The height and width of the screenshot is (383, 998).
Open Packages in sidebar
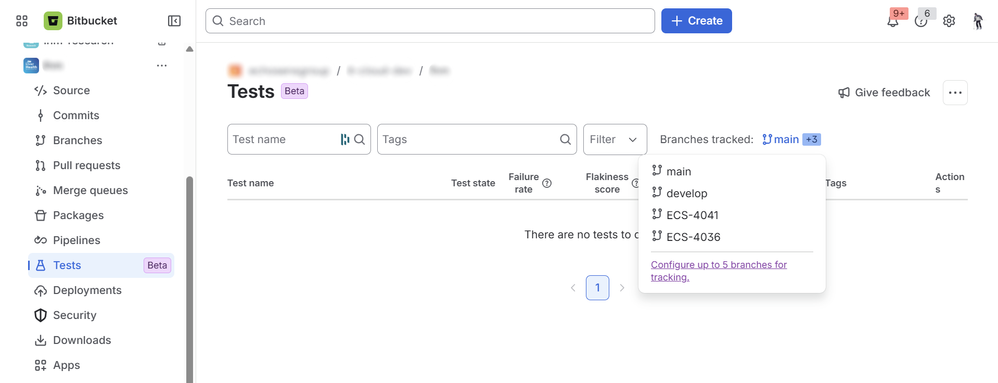click(x=101, y=215)
